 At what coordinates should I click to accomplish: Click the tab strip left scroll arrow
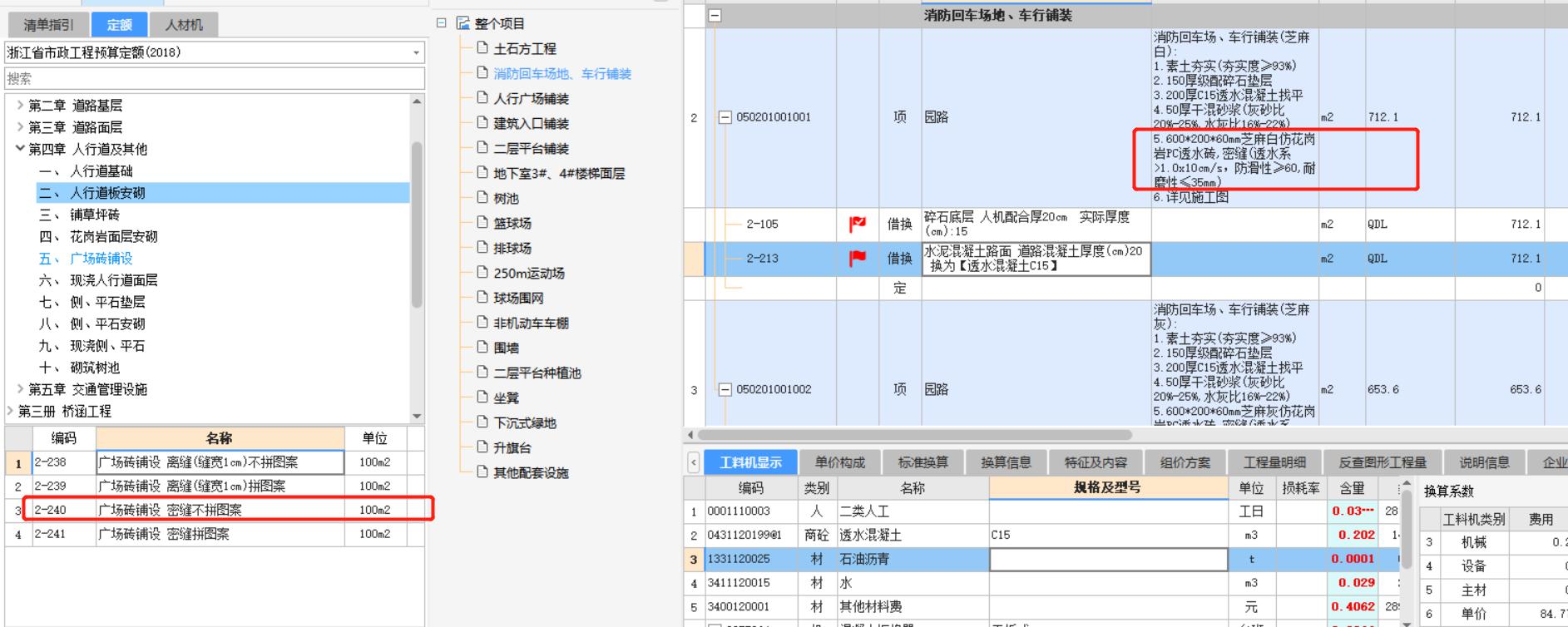(x=694, y=462)
